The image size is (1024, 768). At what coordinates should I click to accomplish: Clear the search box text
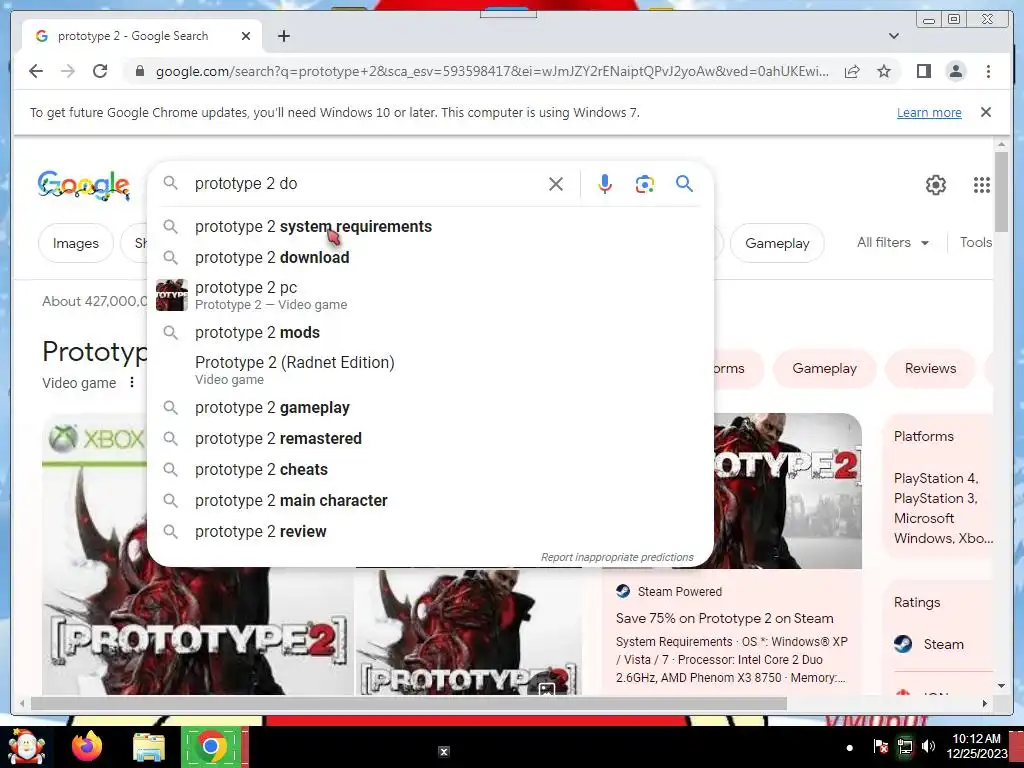[x=556, y=184]
